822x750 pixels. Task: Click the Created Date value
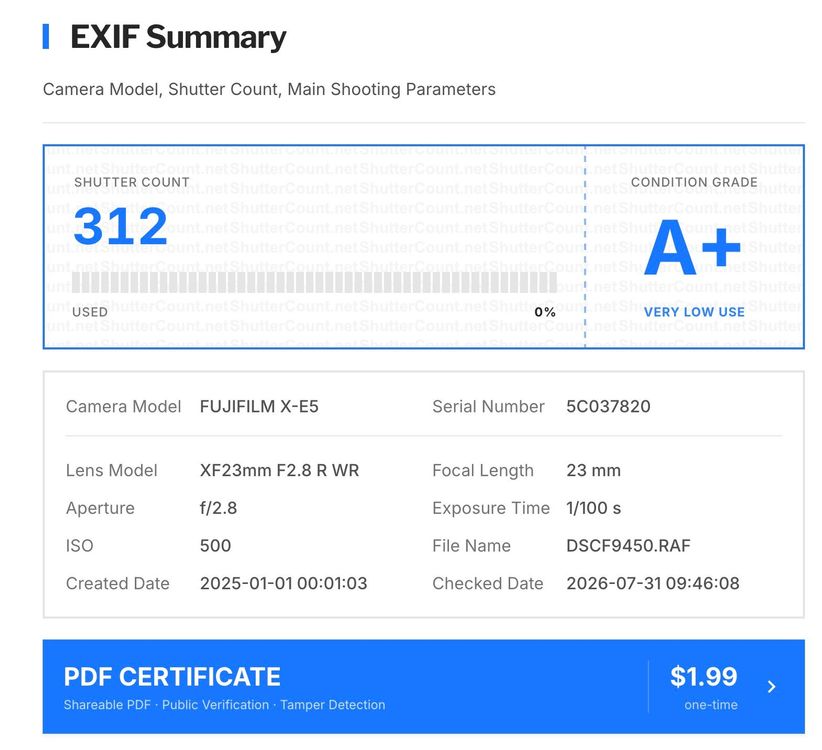[284, 583]
